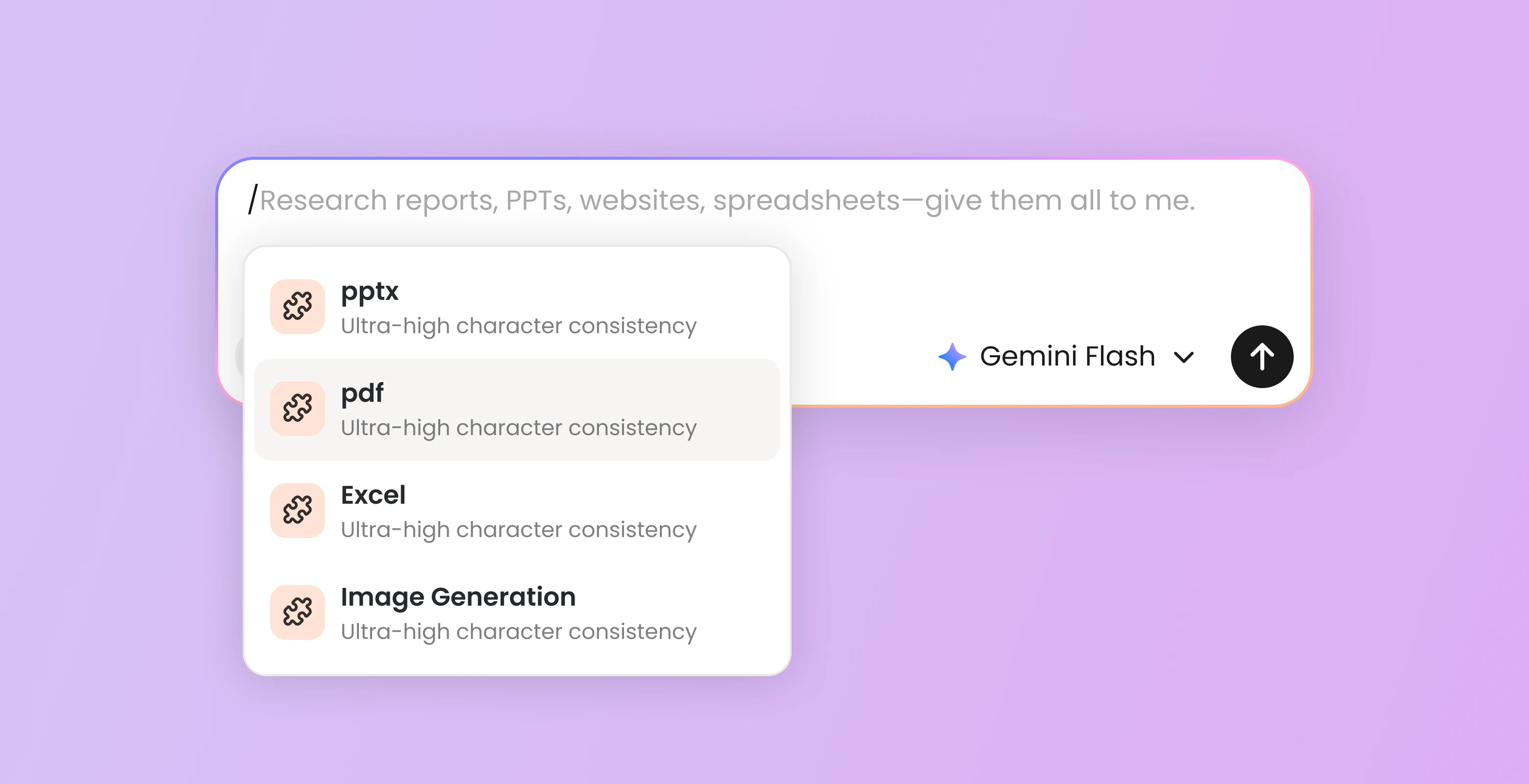Expand the model chevron next to Gemini Flash

click(x=1183, y=357)
